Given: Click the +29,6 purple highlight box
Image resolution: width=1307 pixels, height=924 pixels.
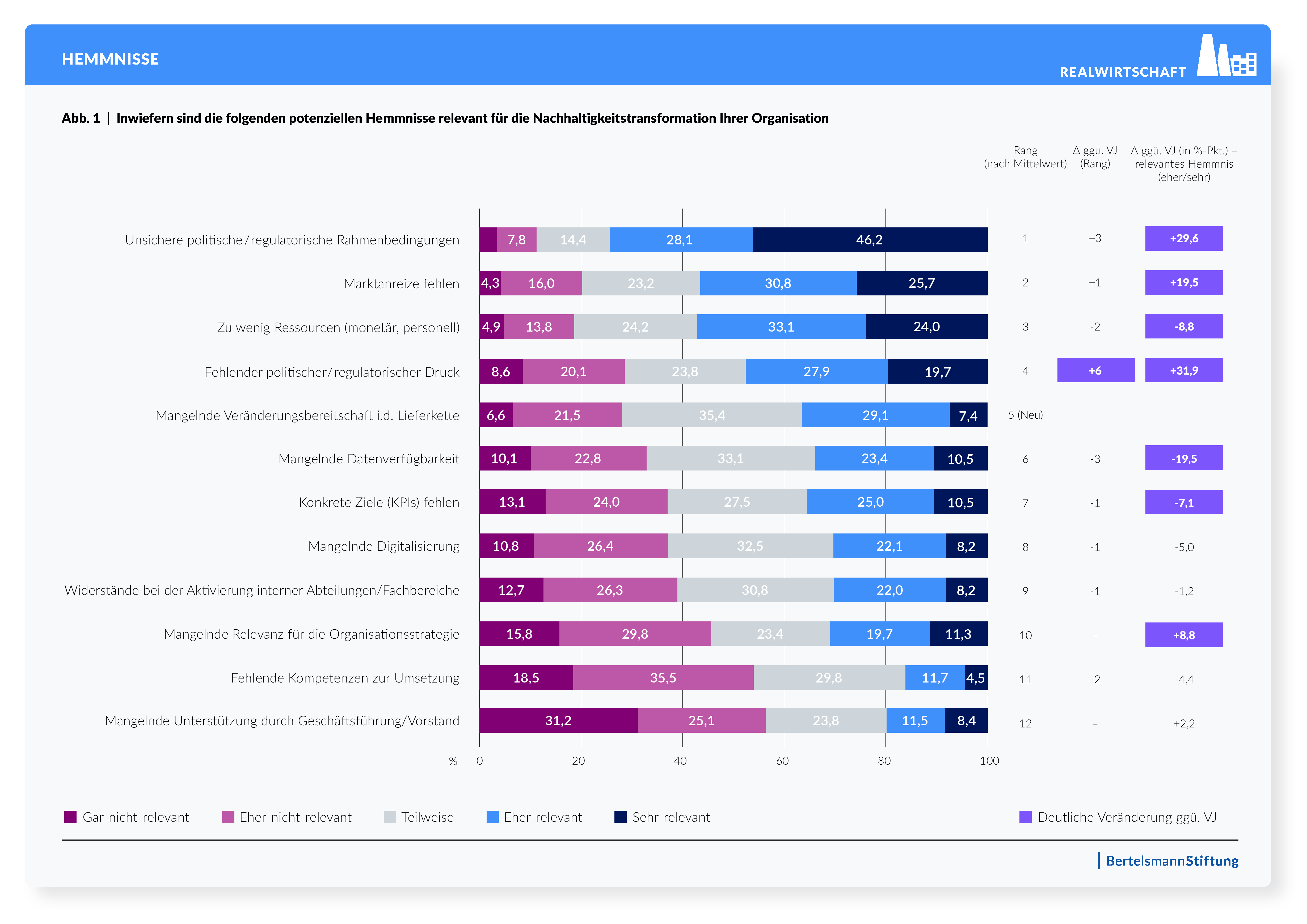Looking at the screenshot, I should pos(1183,238).
